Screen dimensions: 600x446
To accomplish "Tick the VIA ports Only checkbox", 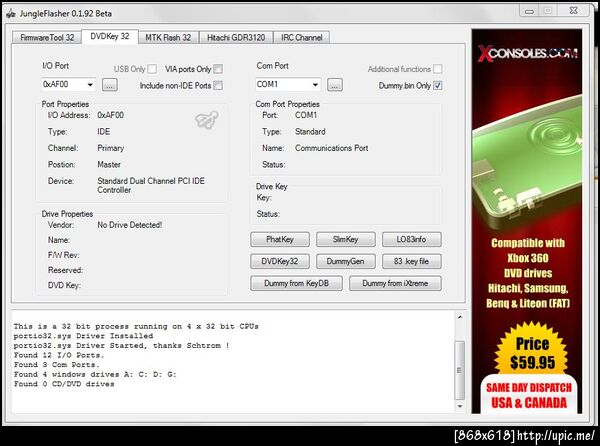I will (218, 69).
